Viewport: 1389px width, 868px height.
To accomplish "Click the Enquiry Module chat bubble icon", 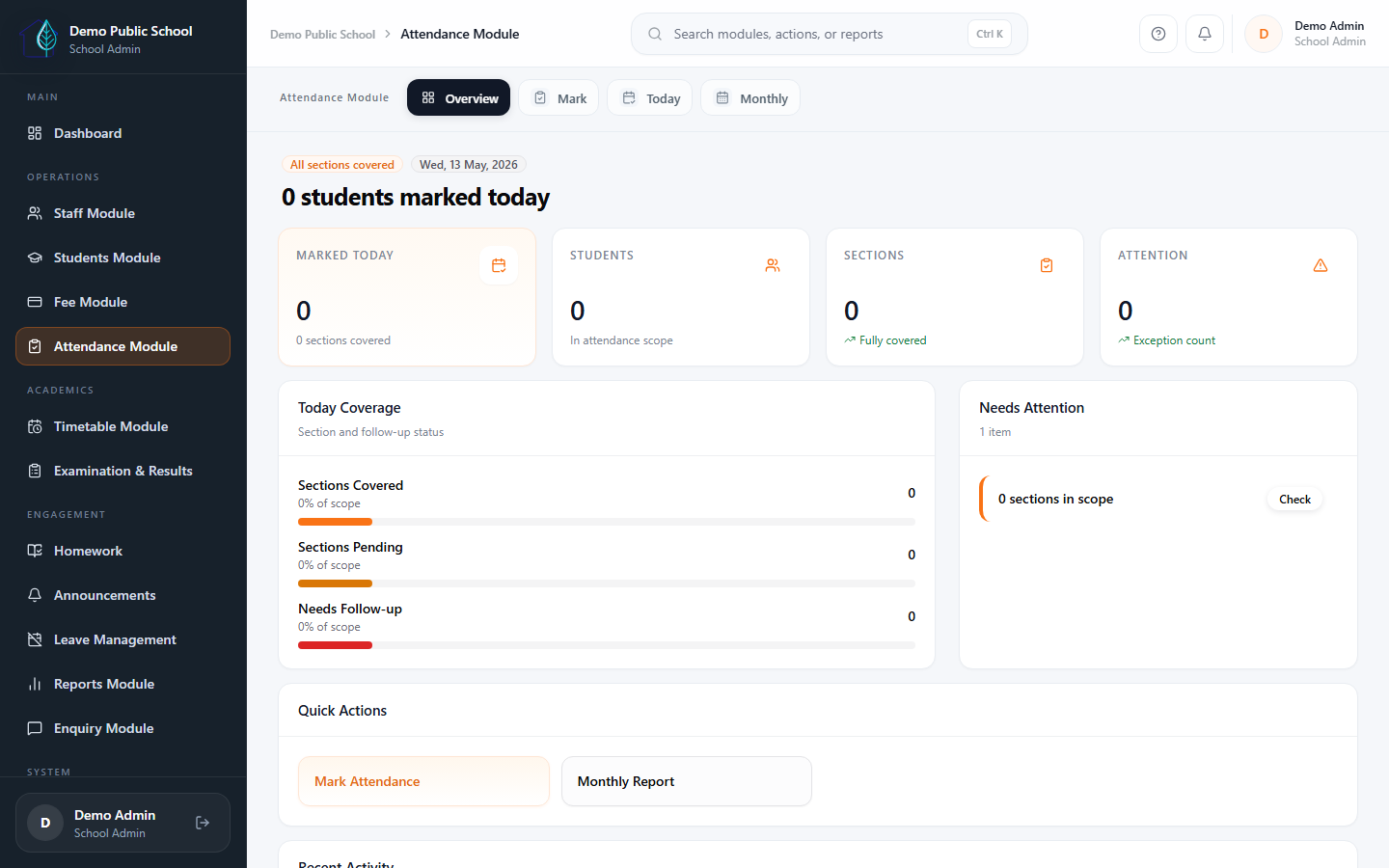I will (35, 728).
